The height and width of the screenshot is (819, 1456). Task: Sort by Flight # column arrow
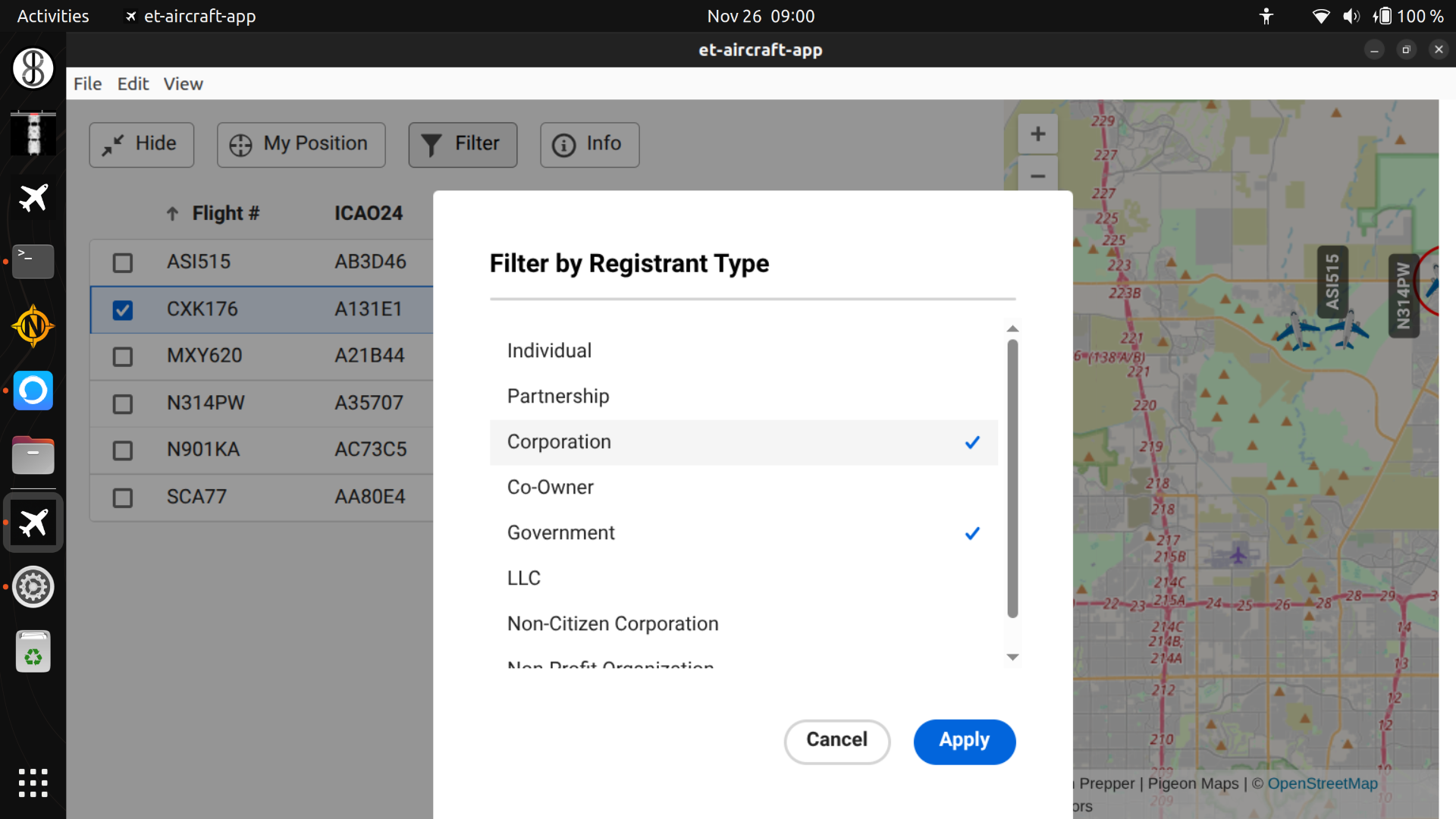pos(172,214)
